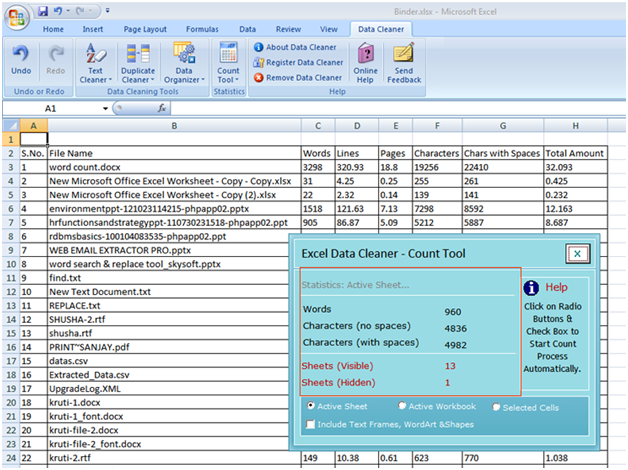This screenshot has height=470, width=628.
Task: Click the Select All corner of the sheet
Action: click(11, 126)
